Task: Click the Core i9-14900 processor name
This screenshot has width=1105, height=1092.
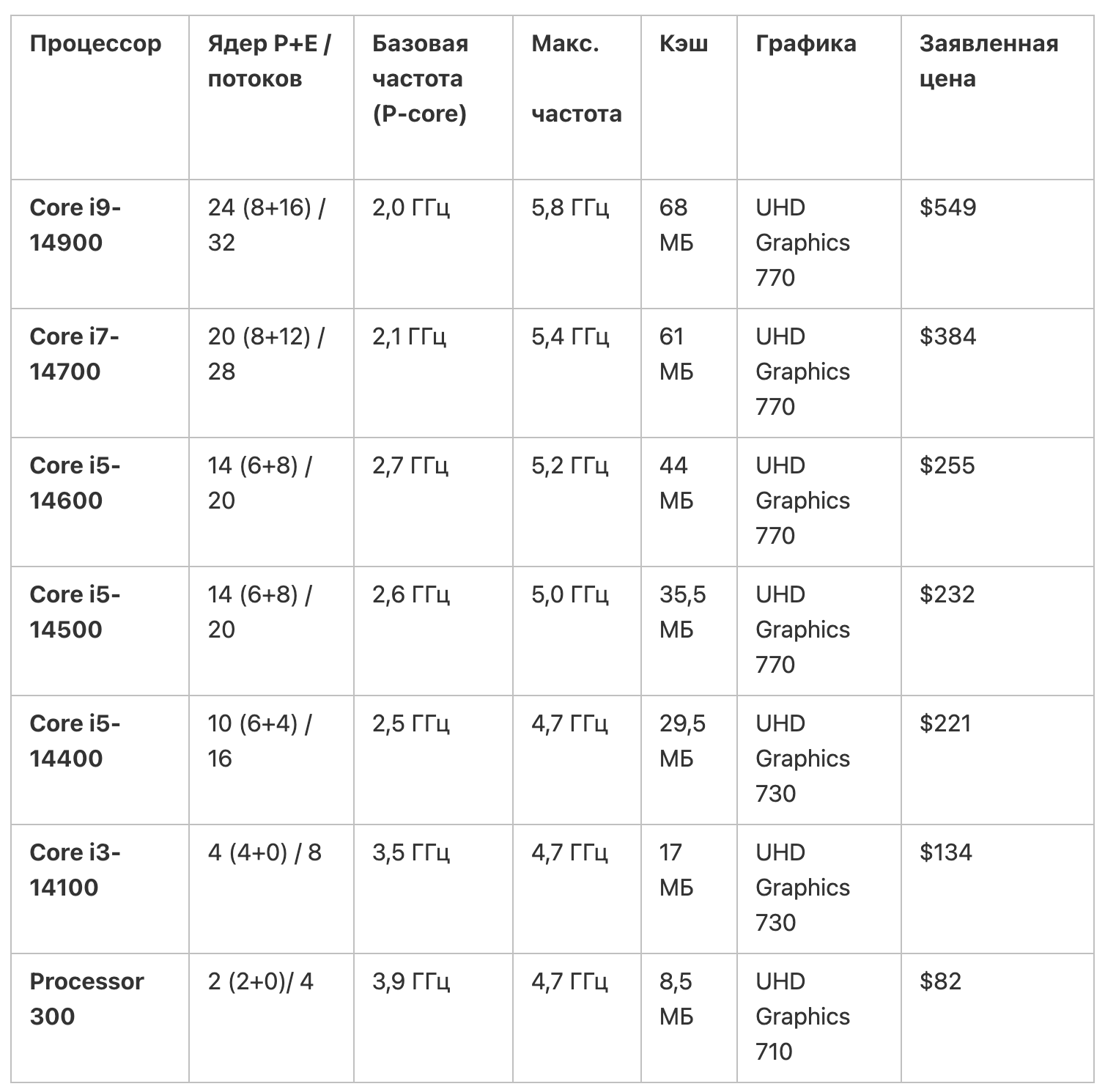Action: (x=75, y=225)
